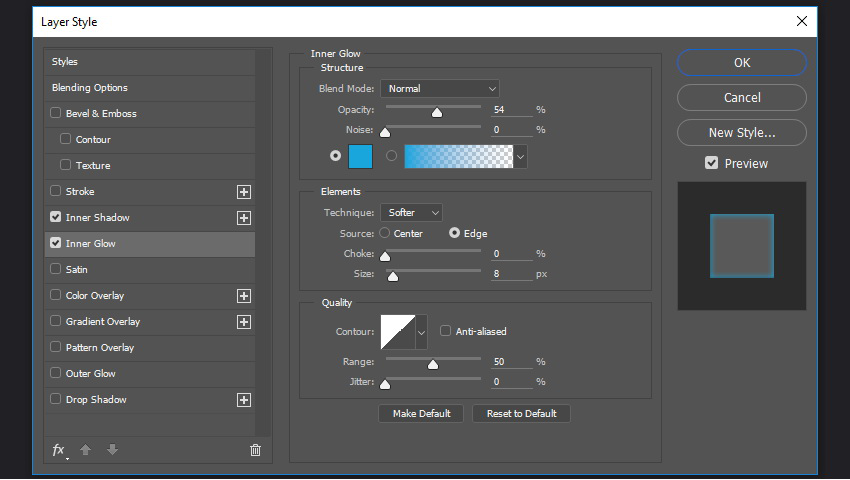Choose Center as glow source
This screenshot has height=480, width=850.
click(385, 233)
